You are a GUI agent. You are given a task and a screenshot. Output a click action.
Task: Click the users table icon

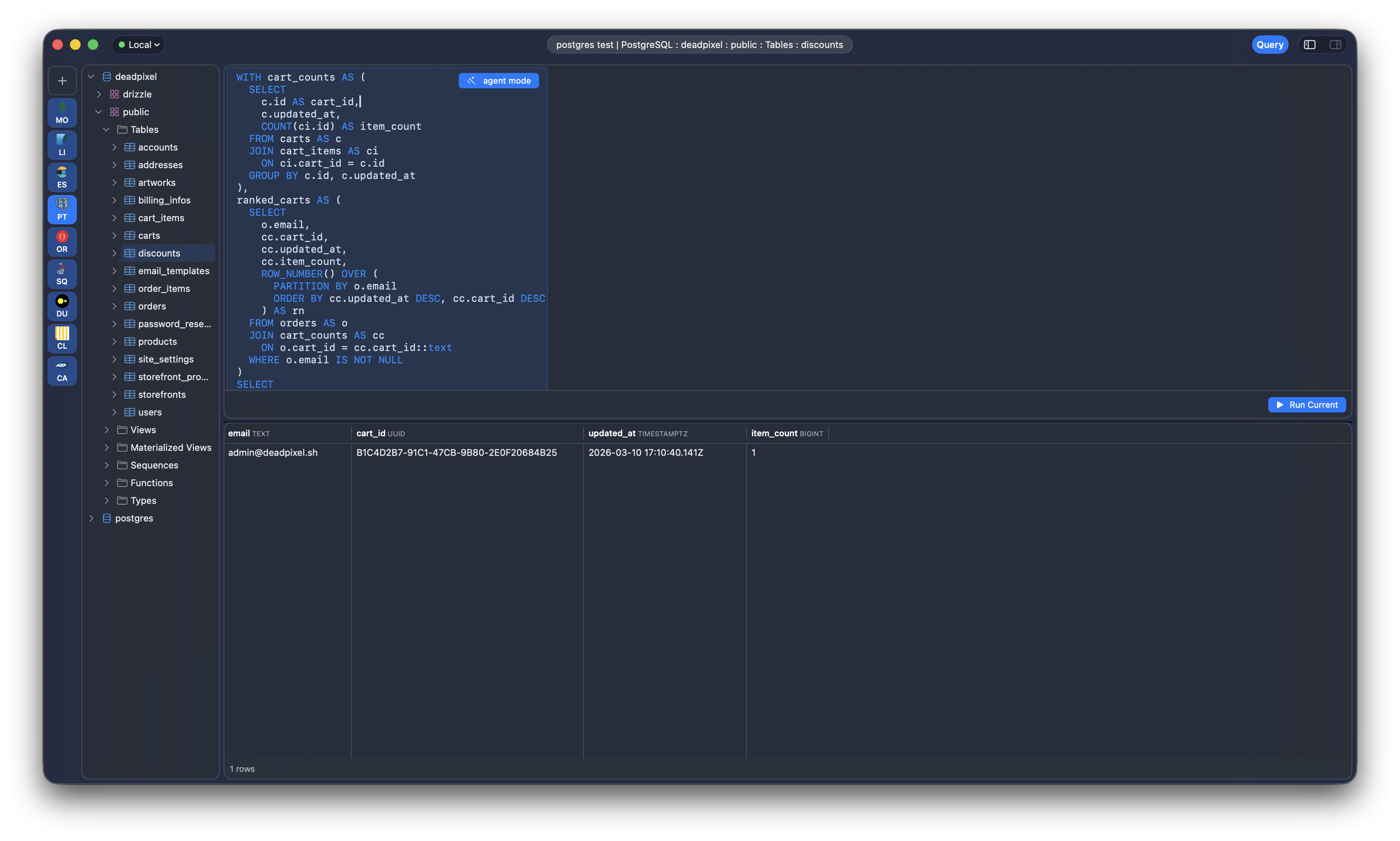pyautogui.click(x=130, y=412)
